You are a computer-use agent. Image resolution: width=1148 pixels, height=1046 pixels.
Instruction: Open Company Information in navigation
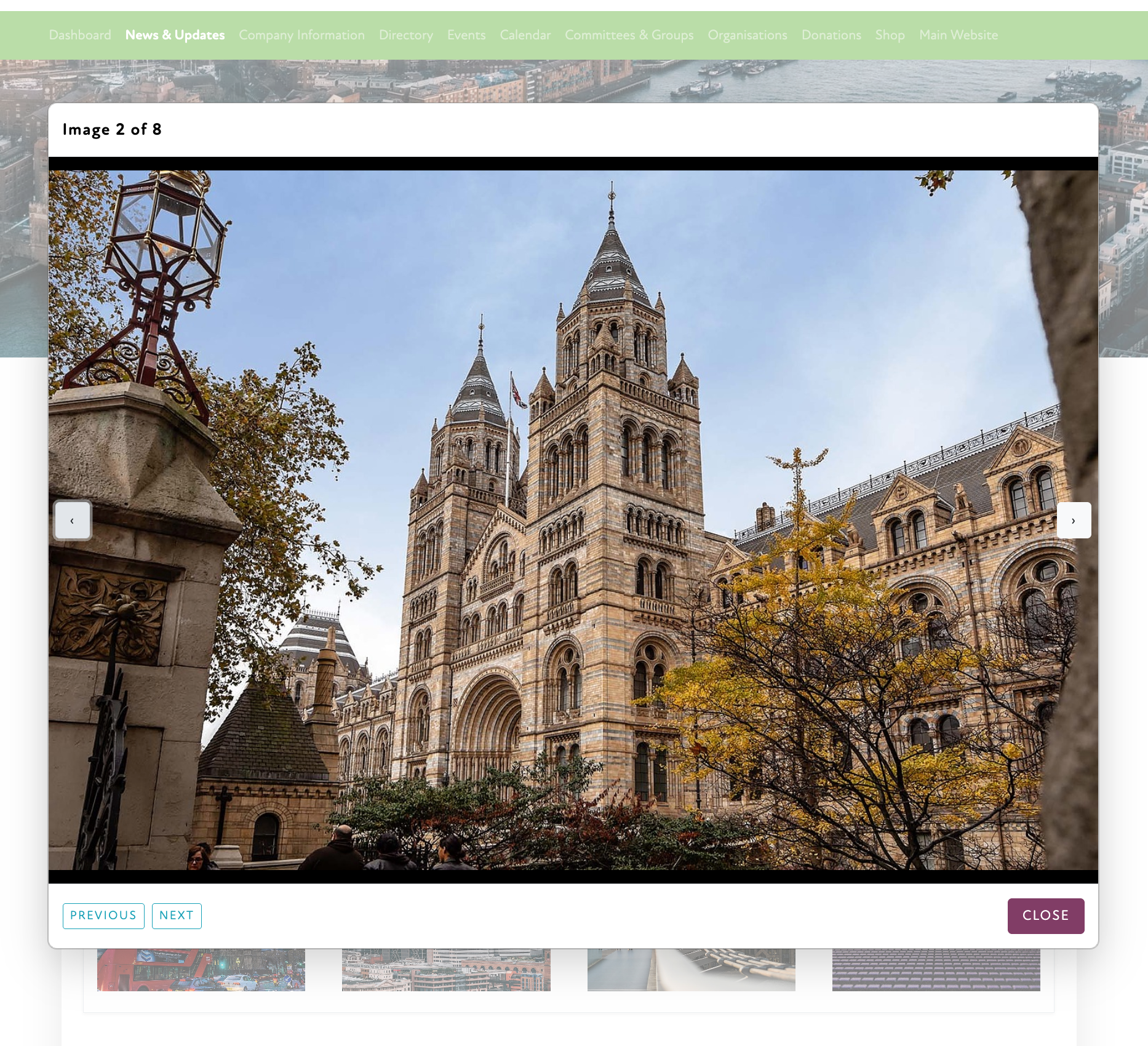(301, 35)
